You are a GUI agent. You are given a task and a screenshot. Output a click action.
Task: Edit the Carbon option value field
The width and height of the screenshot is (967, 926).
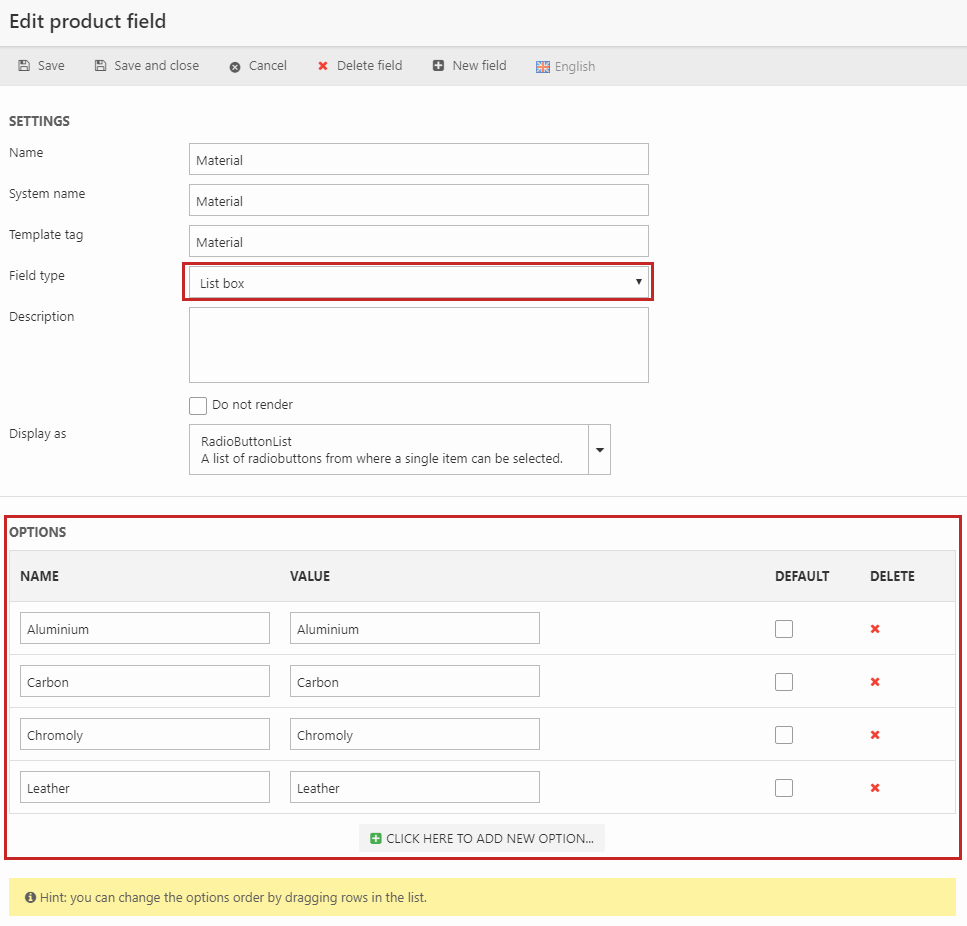[415, 681]
